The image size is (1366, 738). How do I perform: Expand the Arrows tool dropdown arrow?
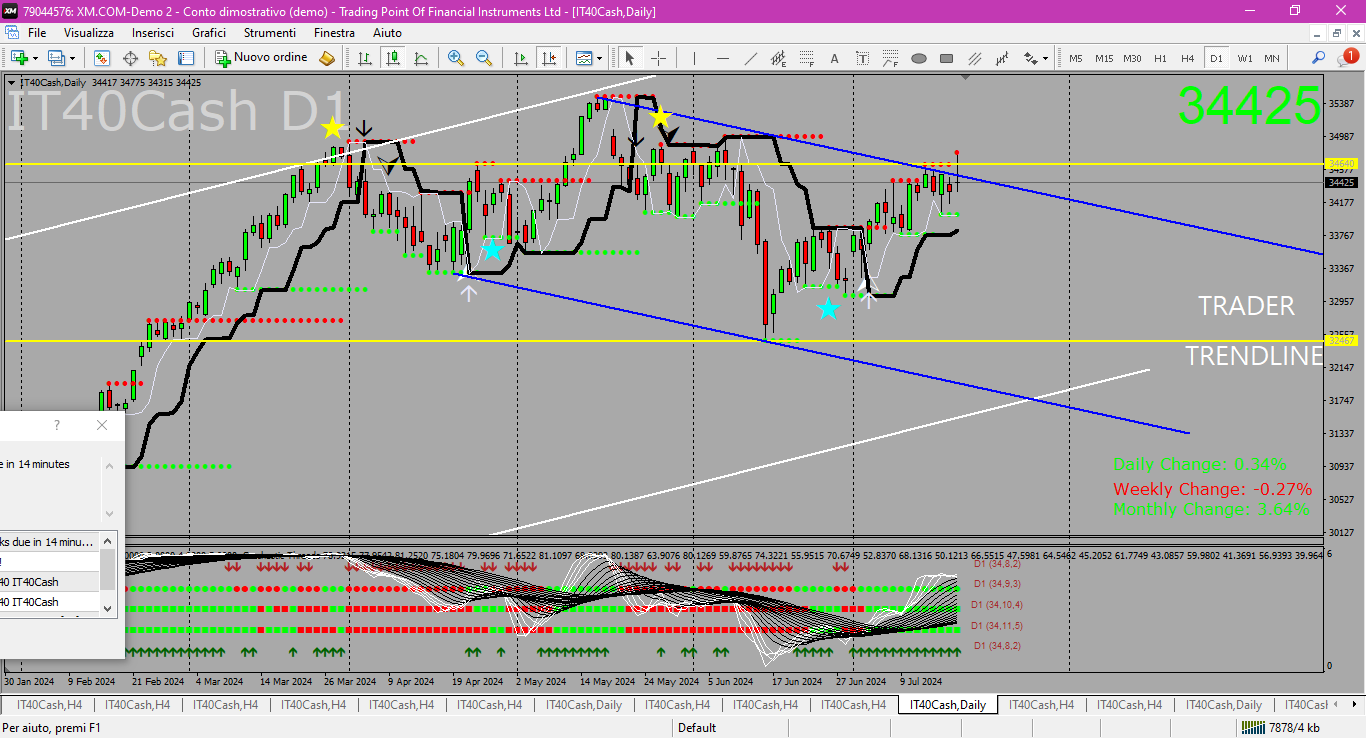coord(1046,58)
